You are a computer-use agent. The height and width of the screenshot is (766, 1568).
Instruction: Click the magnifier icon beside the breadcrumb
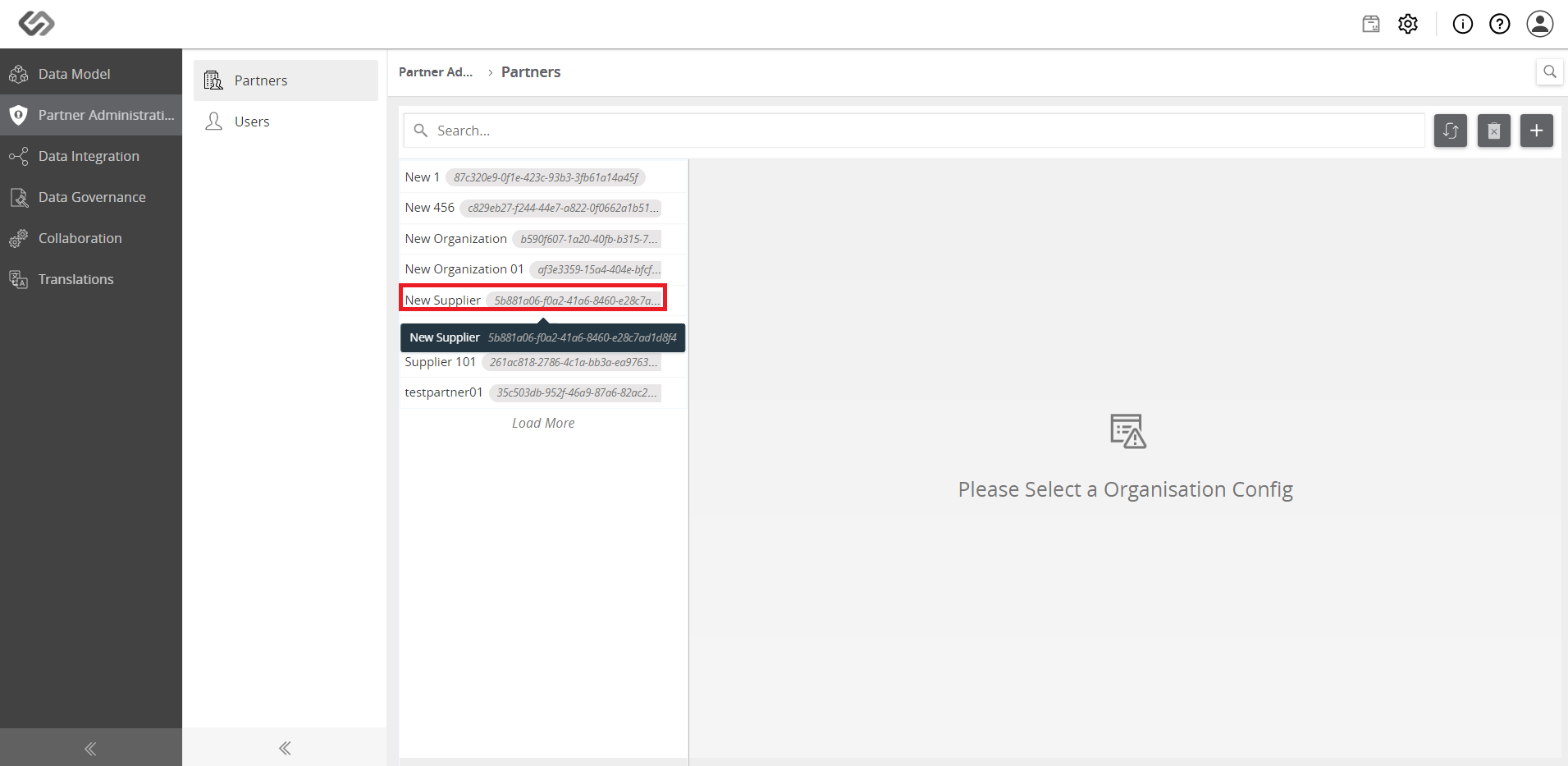coord(1549,71)
